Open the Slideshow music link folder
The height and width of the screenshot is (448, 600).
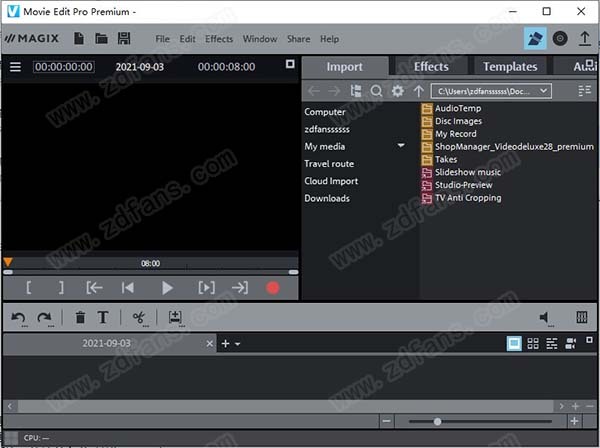(x=461, y=172)
